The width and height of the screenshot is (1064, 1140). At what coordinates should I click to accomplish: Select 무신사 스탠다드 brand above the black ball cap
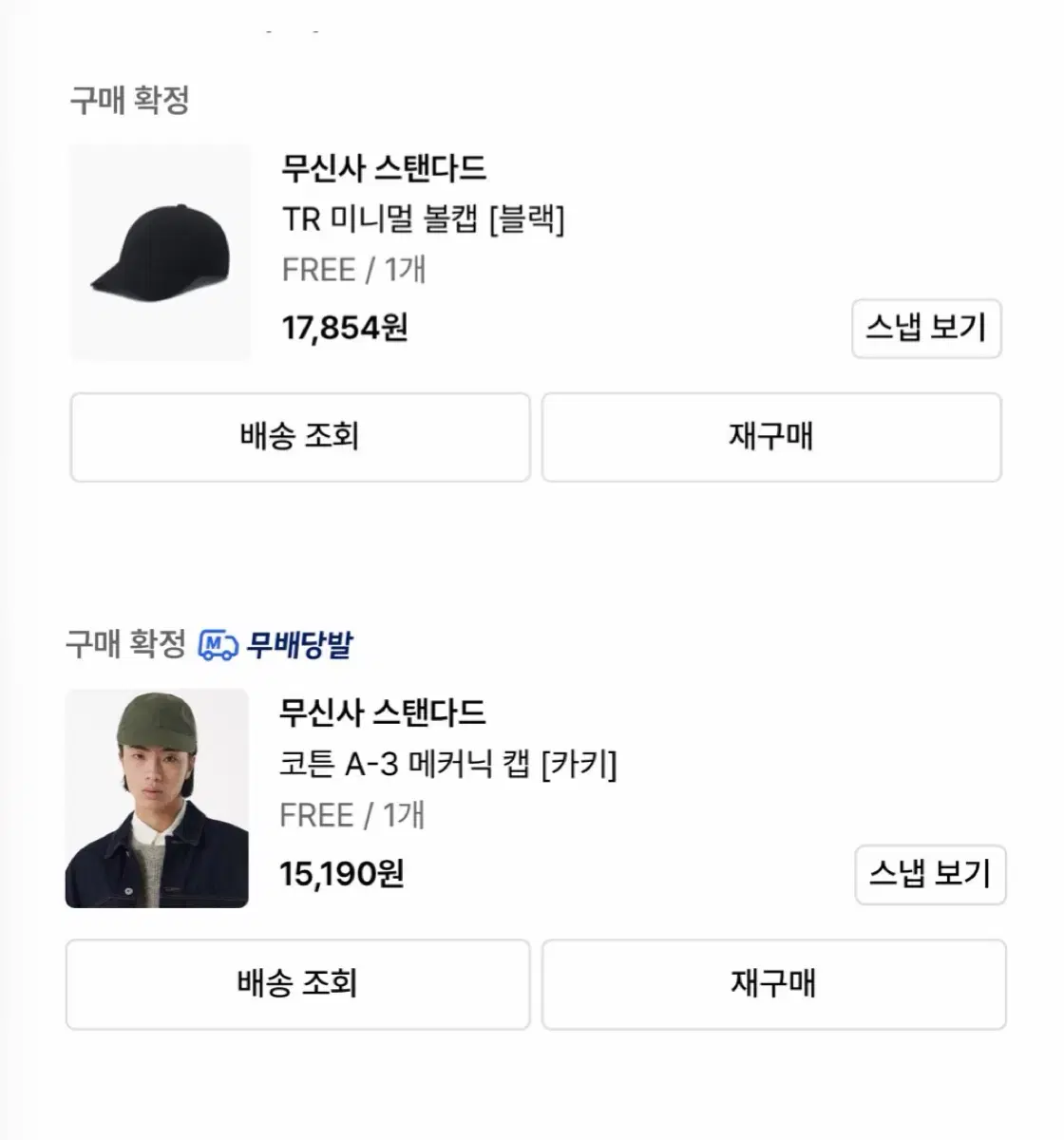384,168
